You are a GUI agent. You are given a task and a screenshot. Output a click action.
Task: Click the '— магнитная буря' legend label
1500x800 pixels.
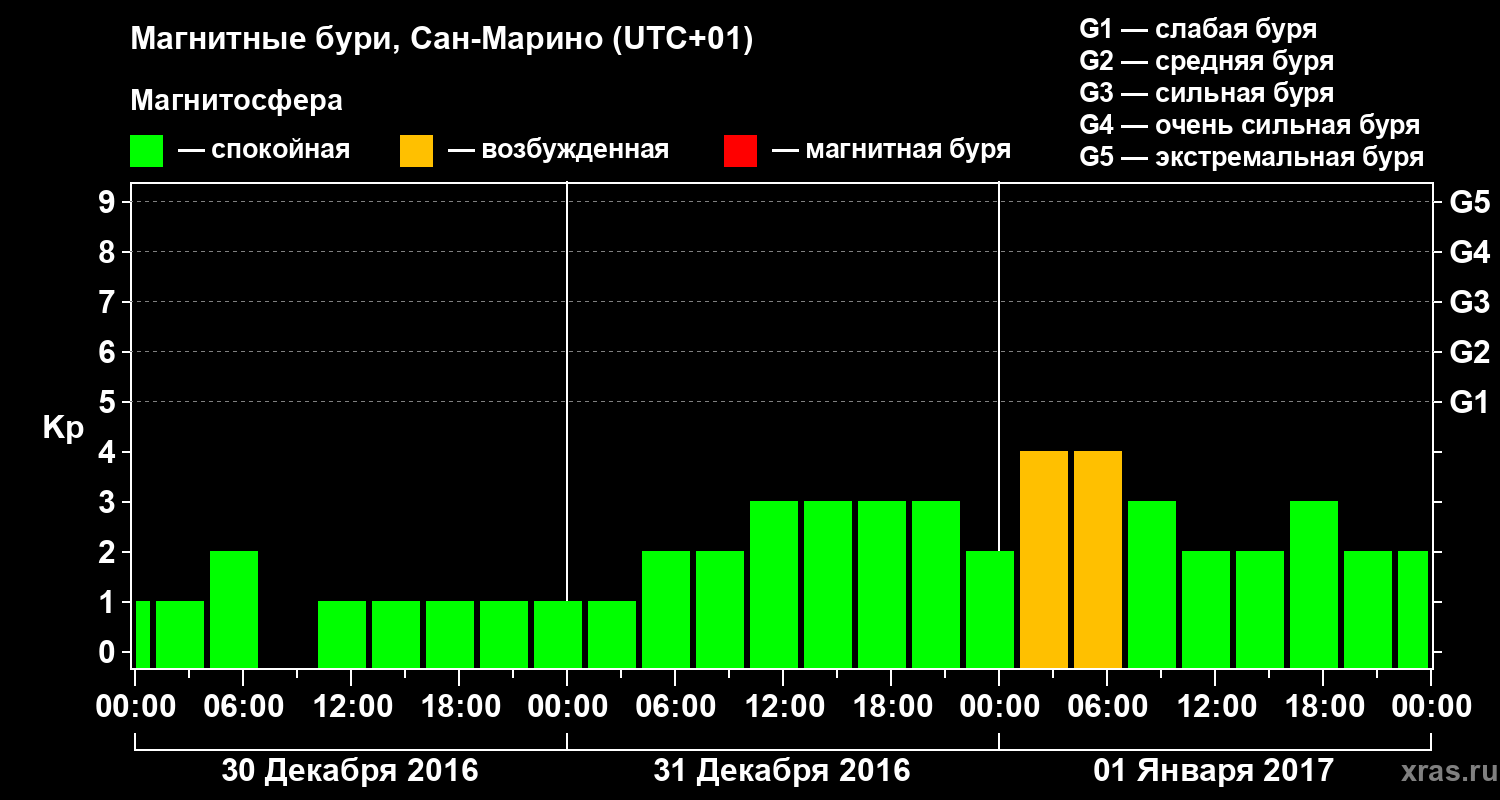point(891,151)
